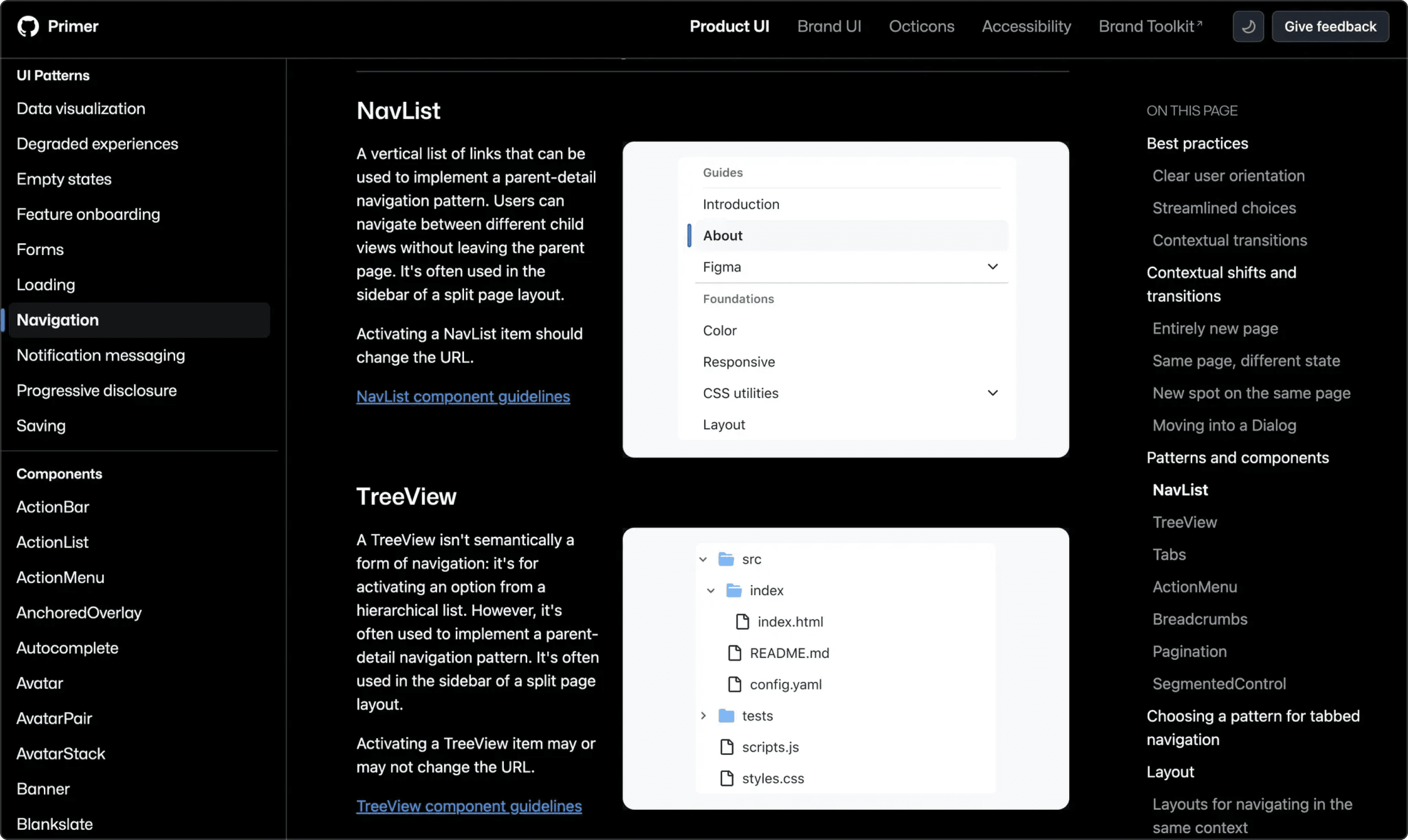Collapse the index folder chevron
The height and width of the screenshot is (840, 1408).
tap(710, 590)
